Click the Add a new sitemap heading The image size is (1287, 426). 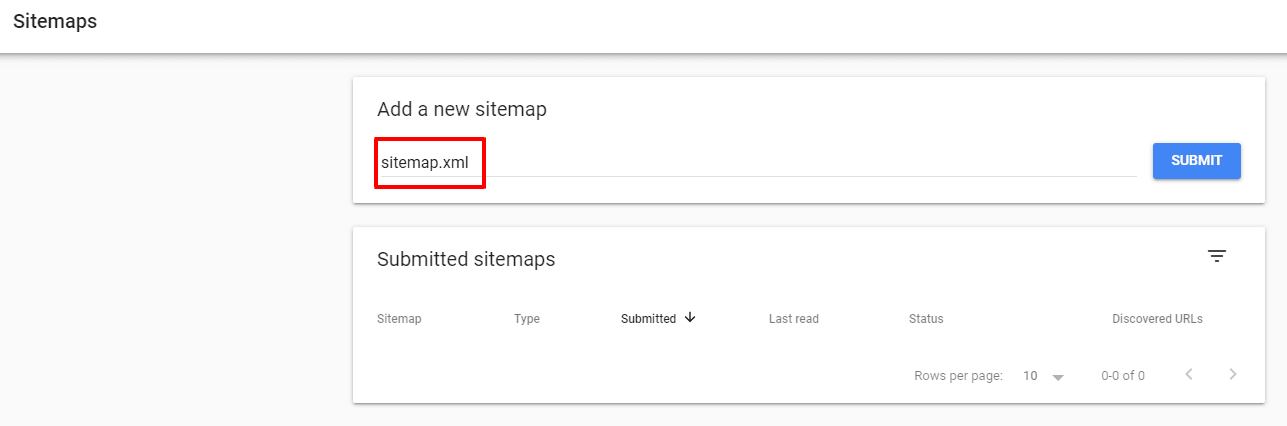461,110
